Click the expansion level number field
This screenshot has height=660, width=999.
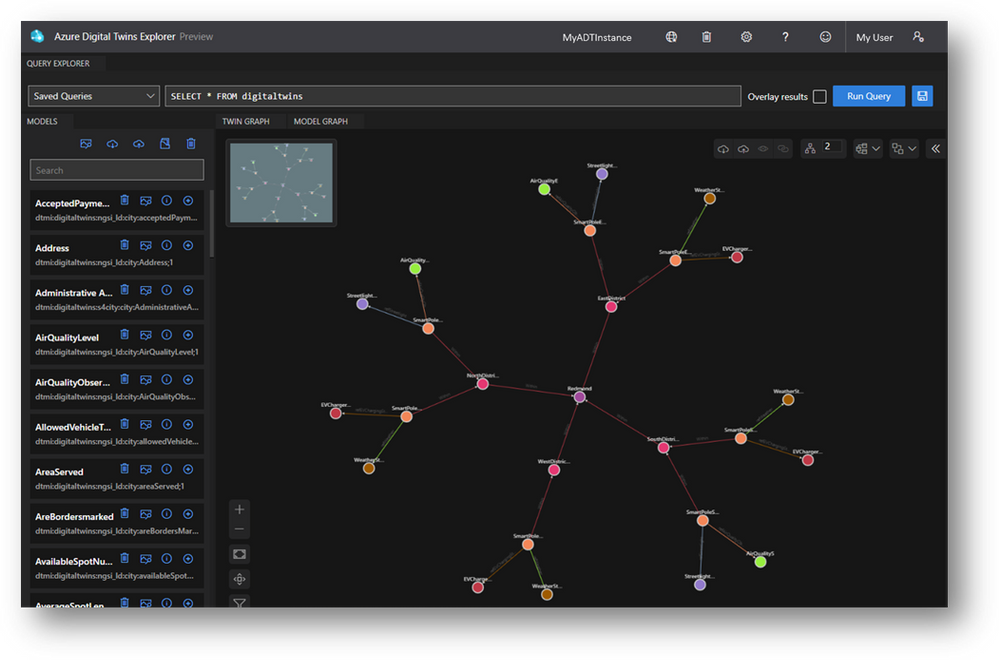[x=832, y=147]
